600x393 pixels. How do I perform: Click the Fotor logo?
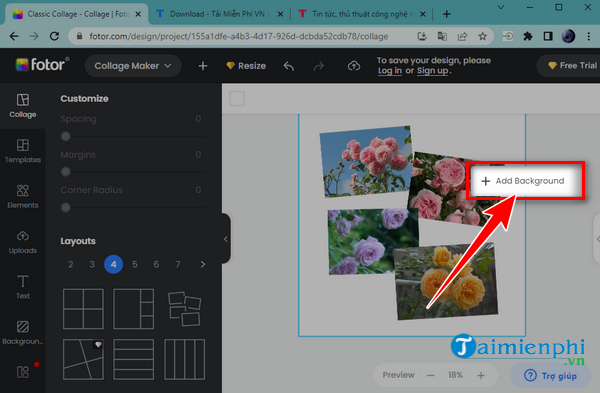click(43, 65)
